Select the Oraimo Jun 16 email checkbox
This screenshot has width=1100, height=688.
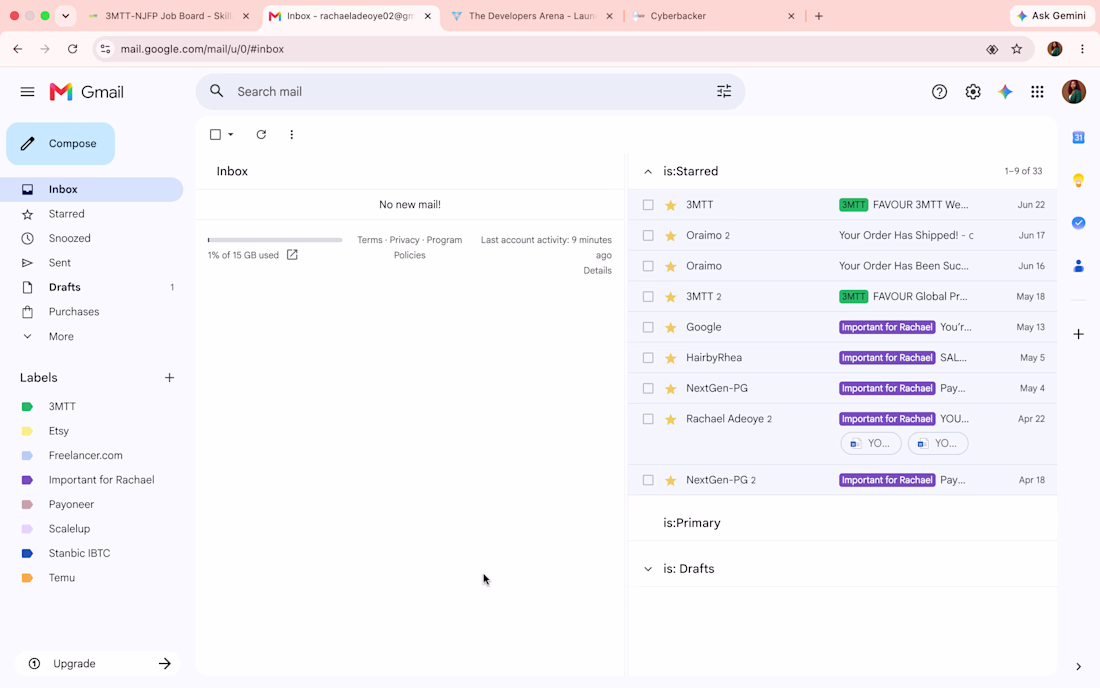648,266
